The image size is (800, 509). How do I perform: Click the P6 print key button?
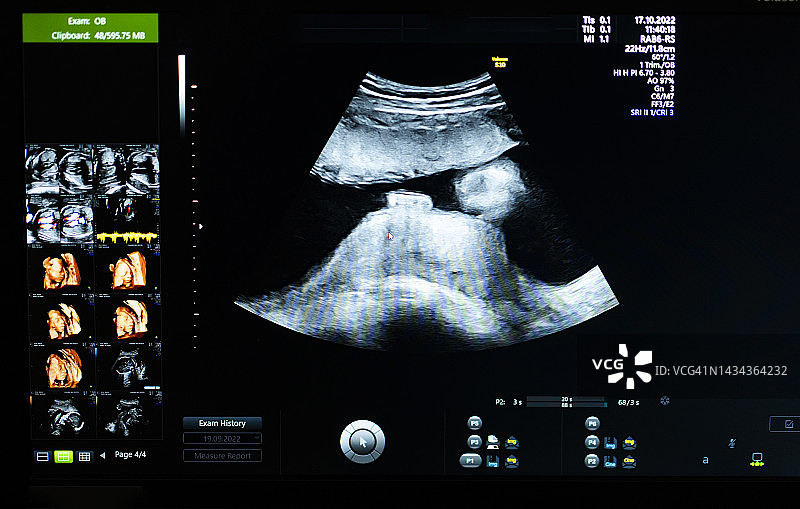tap(592, 423)
